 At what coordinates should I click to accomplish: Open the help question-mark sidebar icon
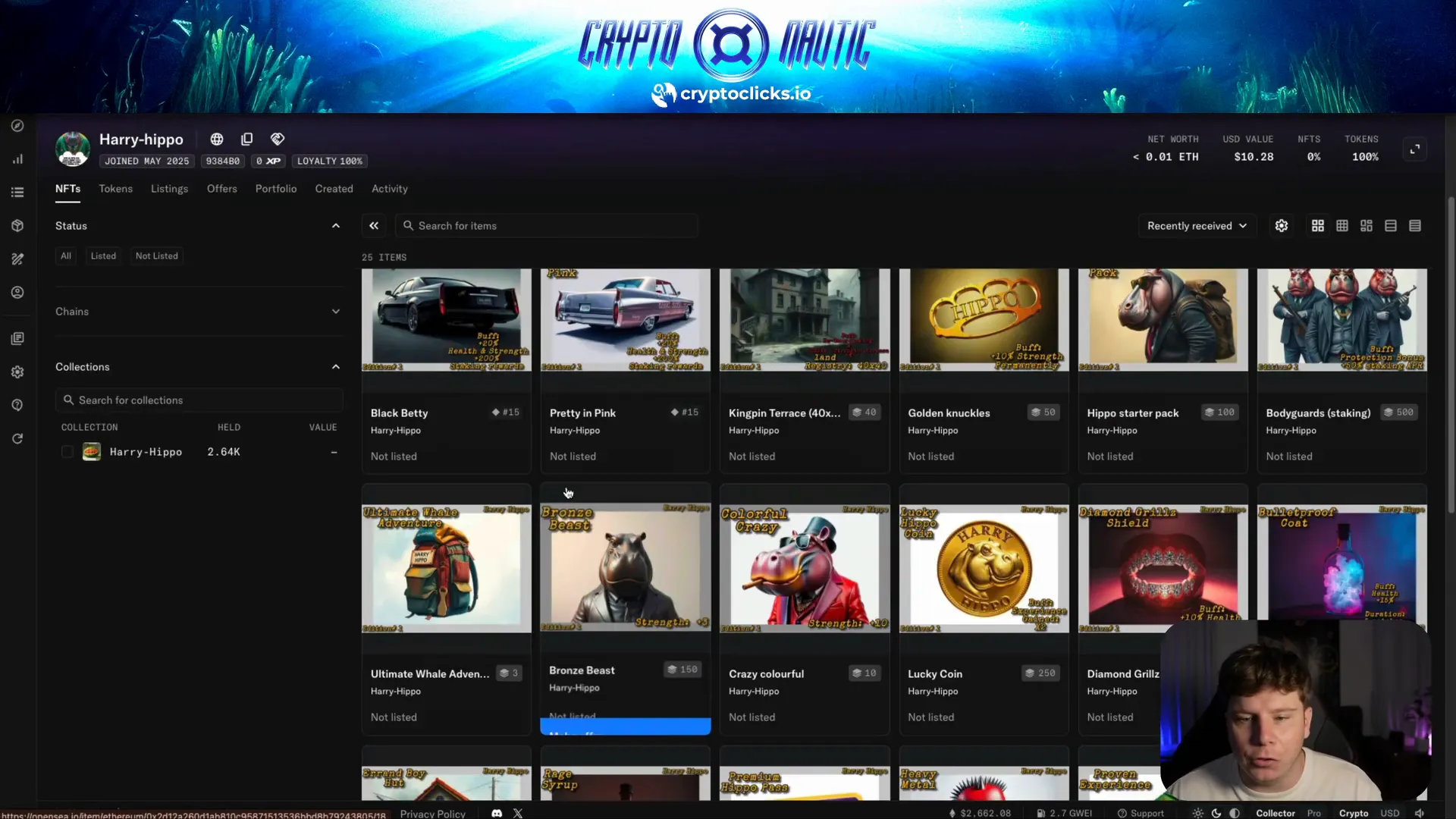pyautogui.click(x=17, y=406)
